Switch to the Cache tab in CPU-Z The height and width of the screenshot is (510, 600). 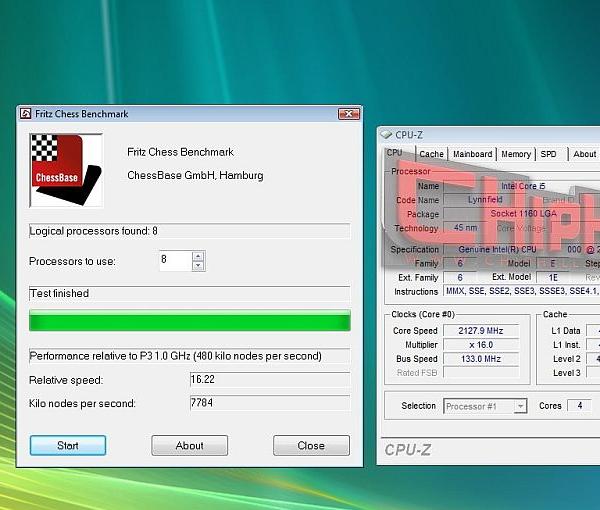(x=431, y=154)
